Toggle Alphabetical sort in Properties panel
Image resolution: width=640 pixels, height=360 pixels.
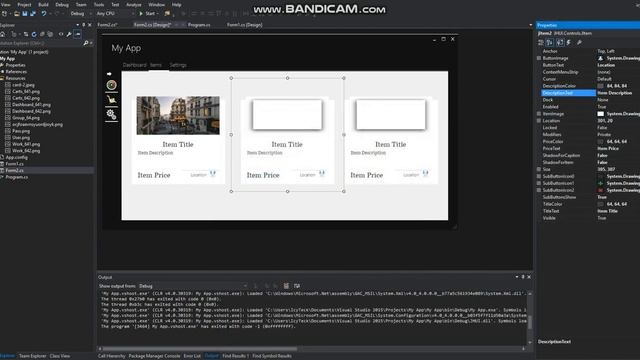(550, 42)
